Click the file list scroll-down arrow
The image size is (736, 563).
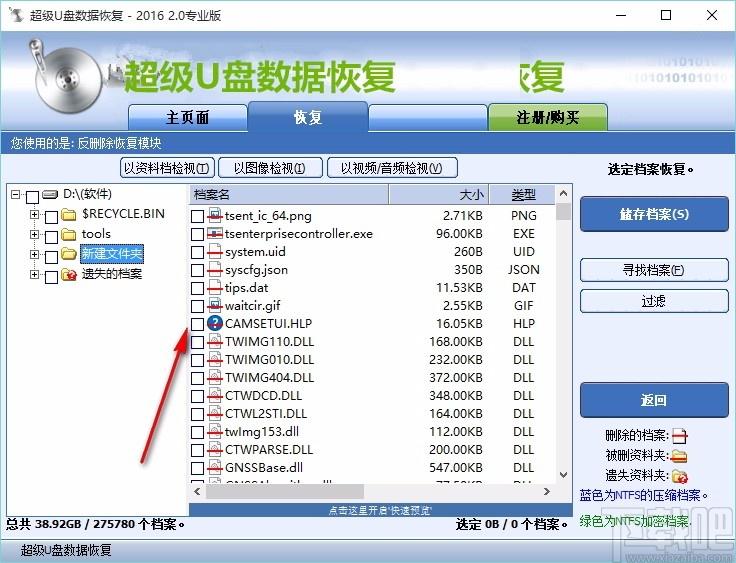click(x=564, y=475)
